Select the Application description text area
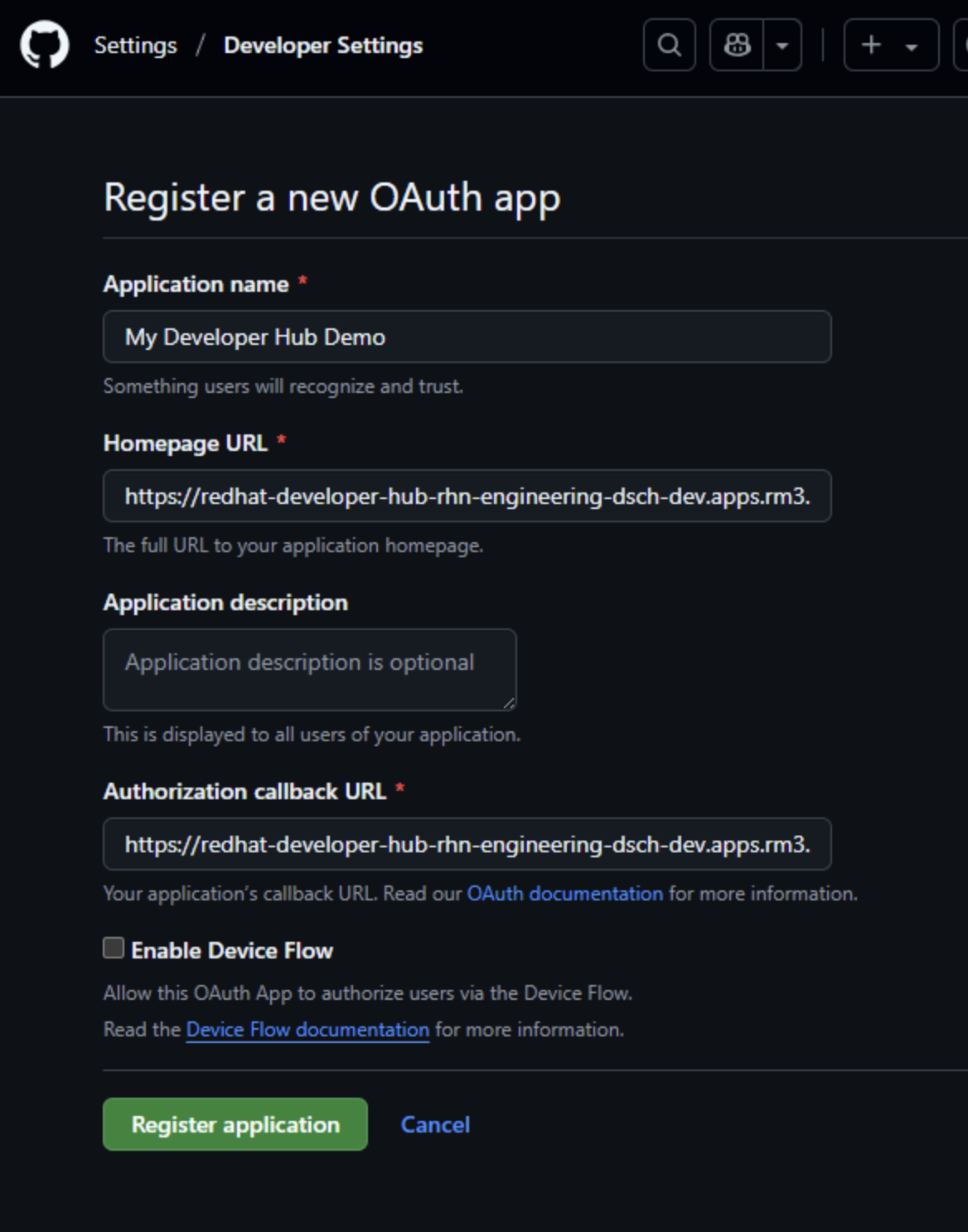The image size is (968, 1232). coord(309,669)
